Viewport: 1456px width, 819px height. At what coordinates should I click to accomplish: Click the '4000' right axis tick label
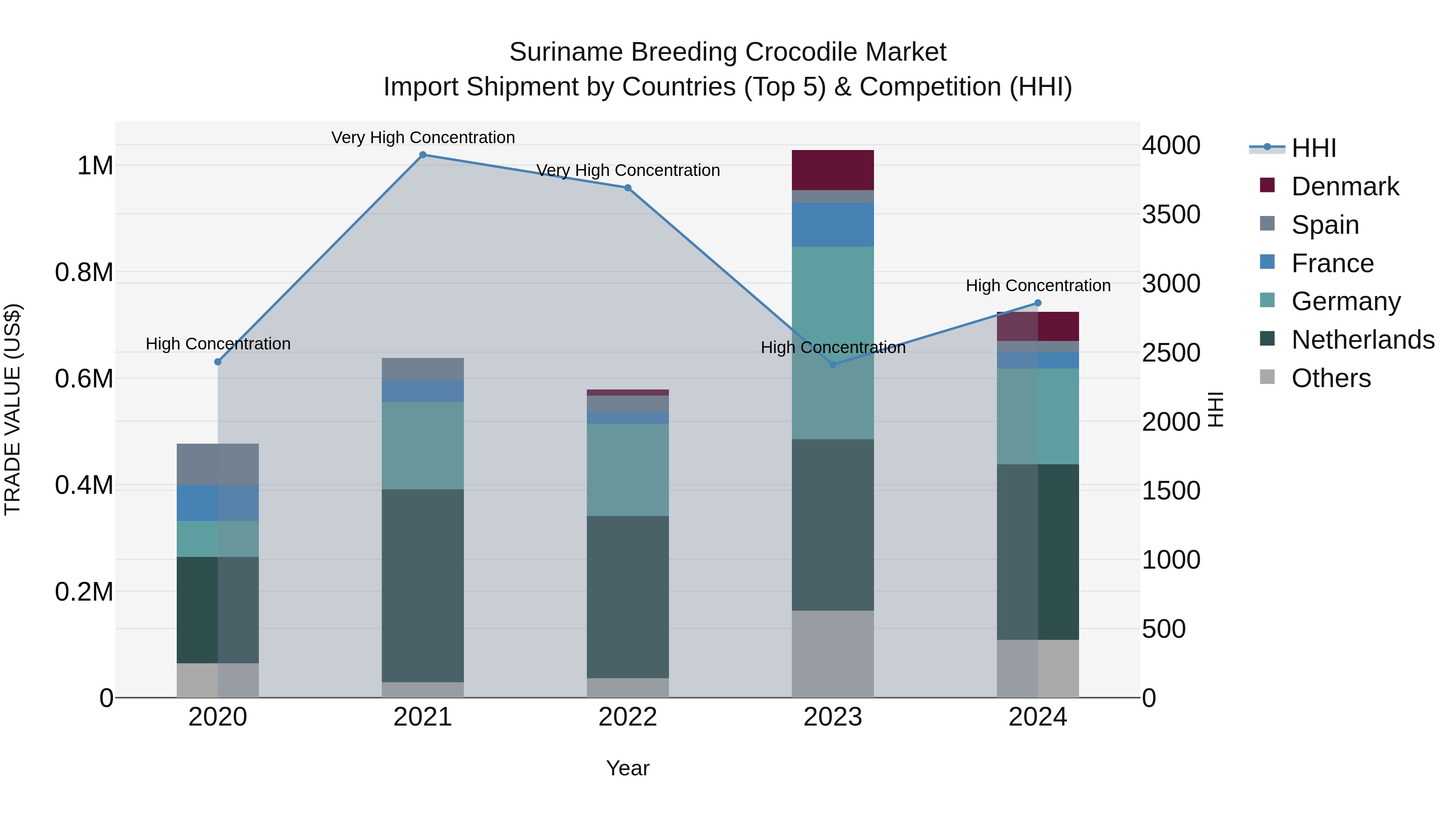pos(1171,145)
